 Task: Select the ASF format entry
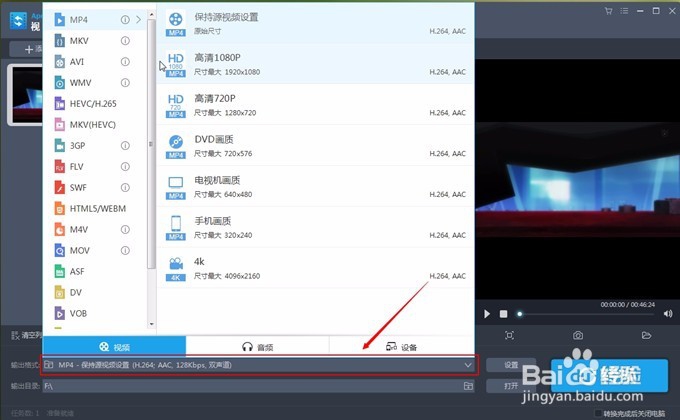[x=95, y=271]
